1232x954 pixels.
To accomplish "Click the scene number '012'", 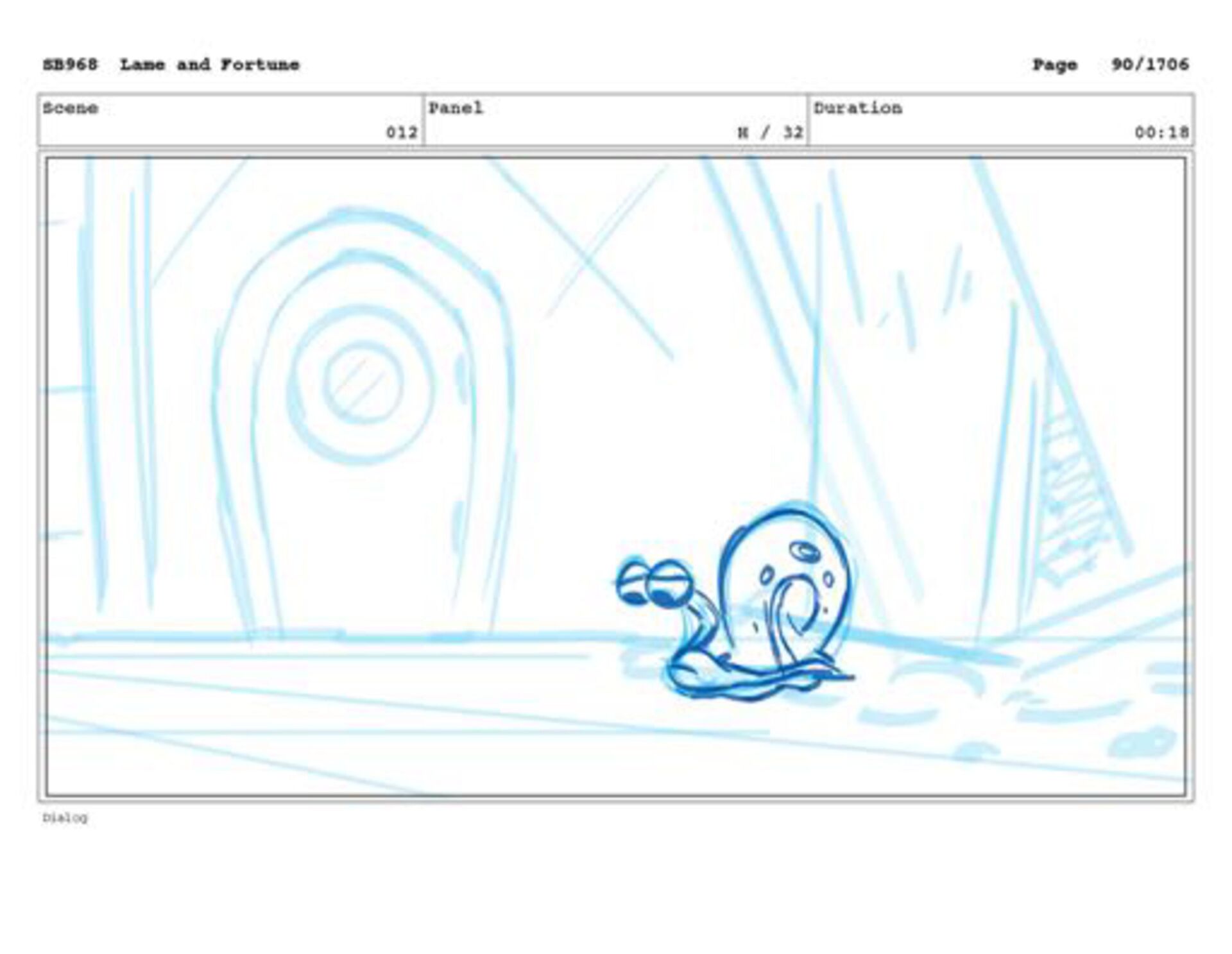I will (x=402, y=133).
